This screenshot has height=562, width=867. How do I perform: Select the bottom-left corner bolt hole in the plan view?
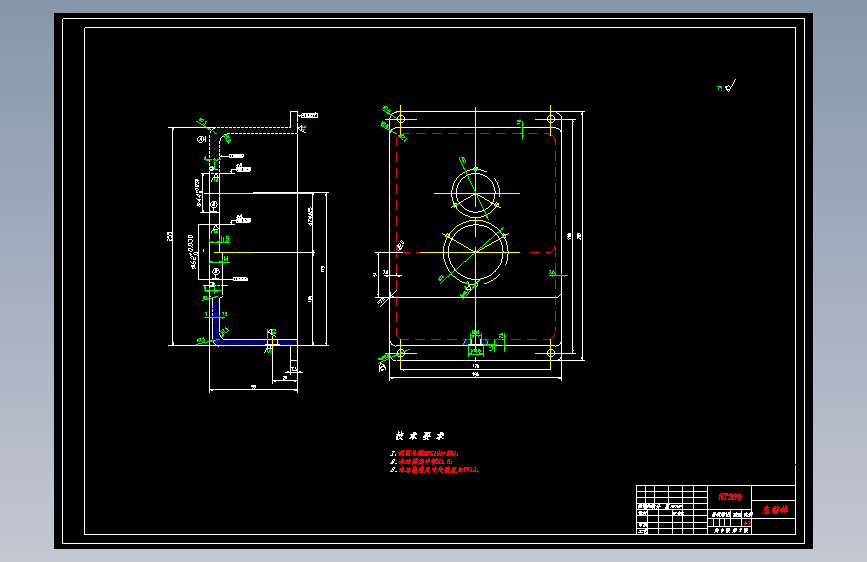401,353
